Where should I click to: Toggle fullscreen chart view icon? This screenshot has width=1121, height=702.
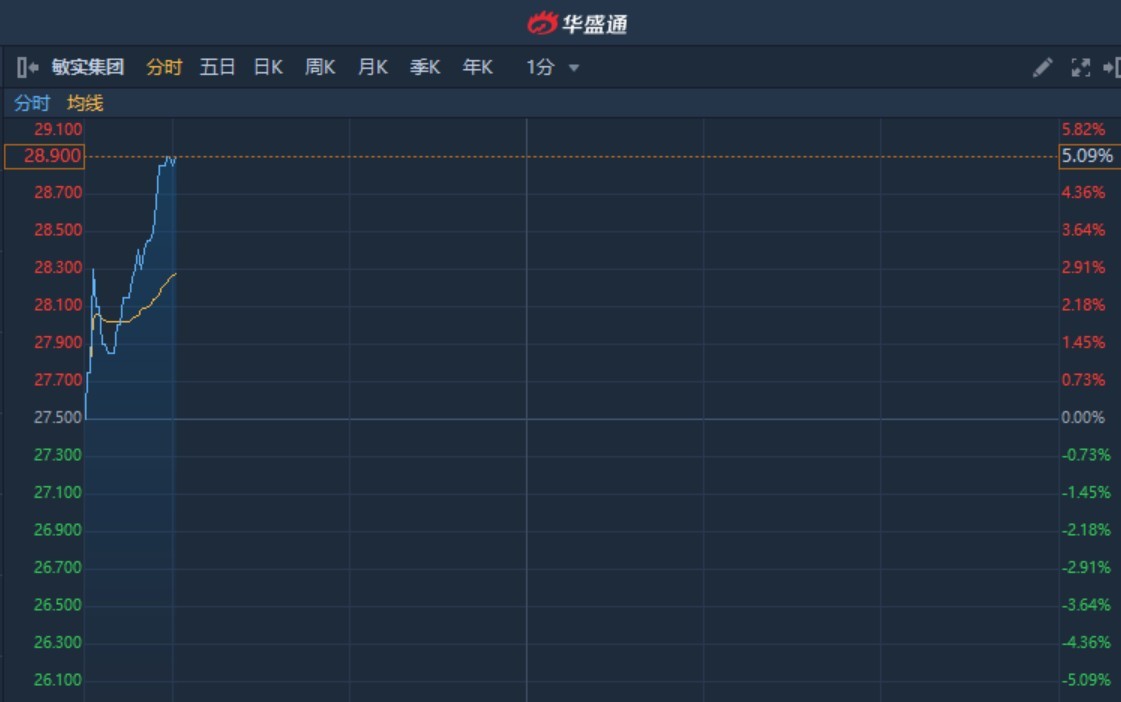point(1080,68)
